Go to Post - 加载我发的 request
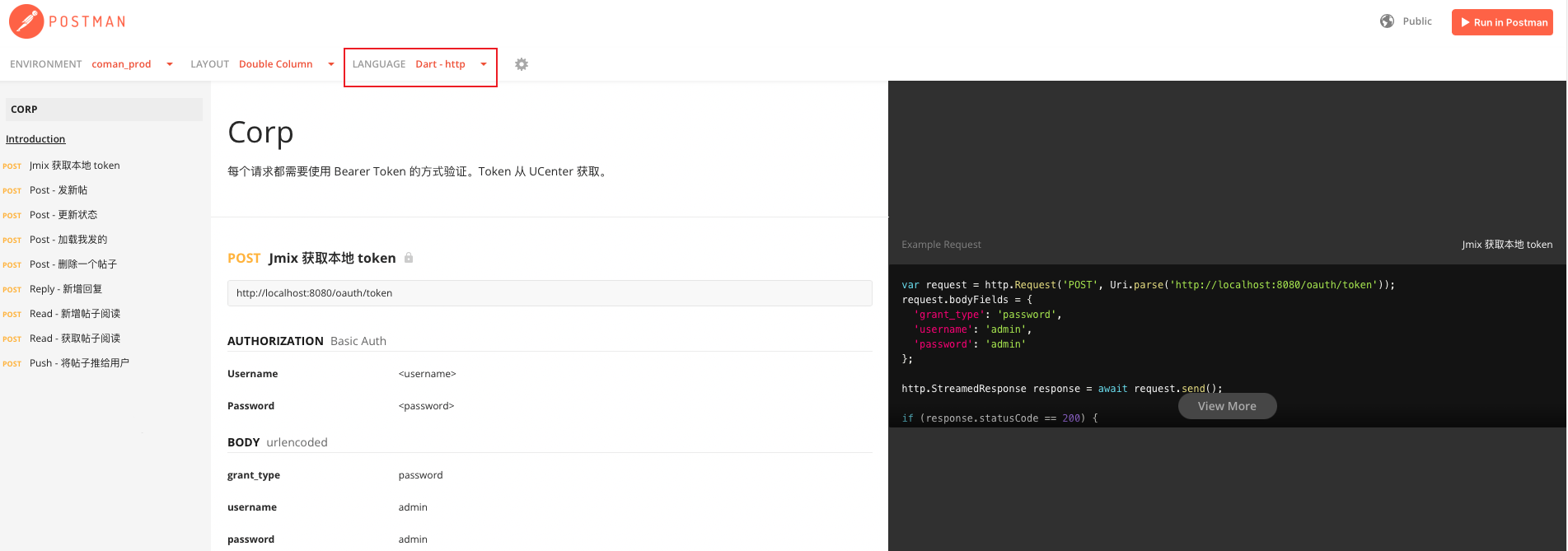The width and height of the screenshot is (1568, 551). [x=68, y=240]
